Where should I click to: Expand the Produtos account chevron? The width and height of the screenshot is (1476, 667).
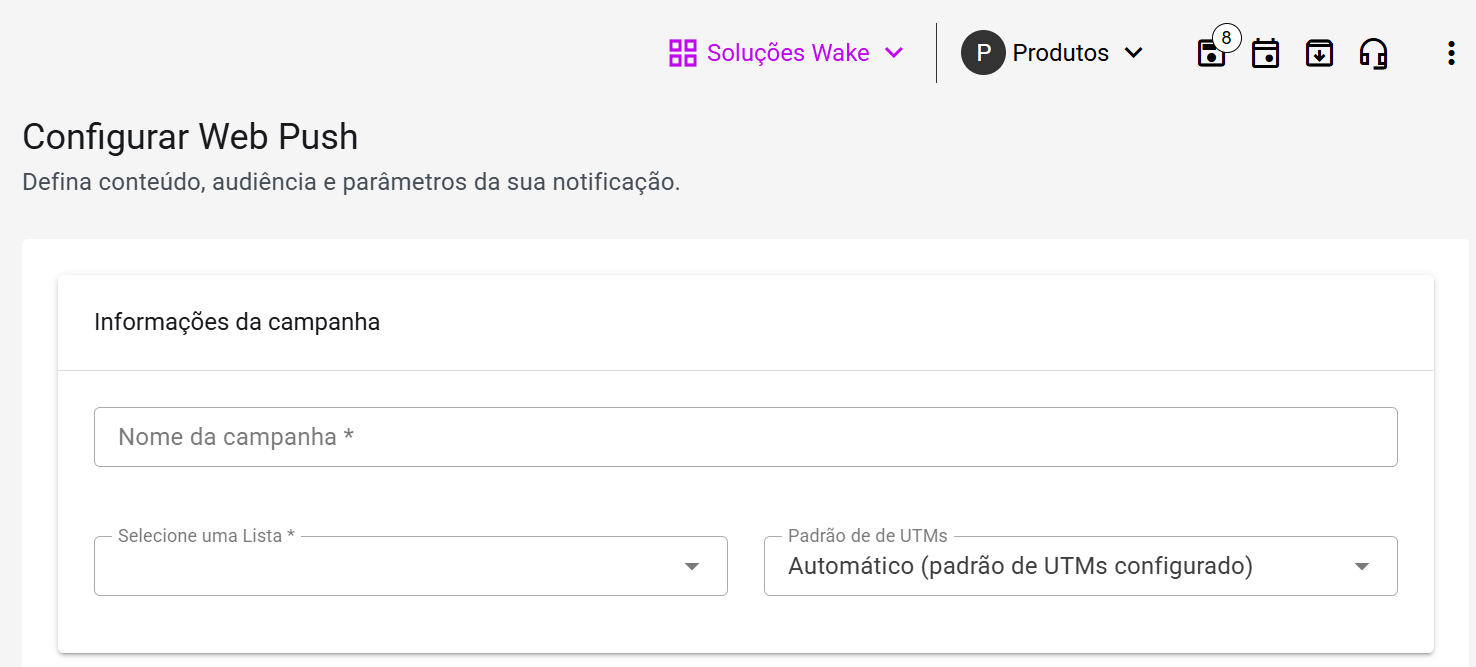[1133, 53]
